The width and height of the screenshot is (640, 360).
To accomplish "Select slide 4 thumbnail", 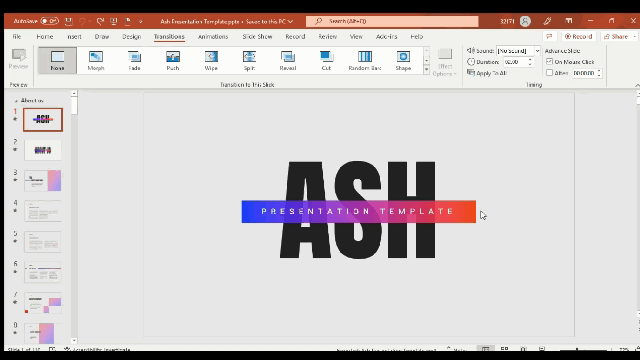I will [43, 211].
